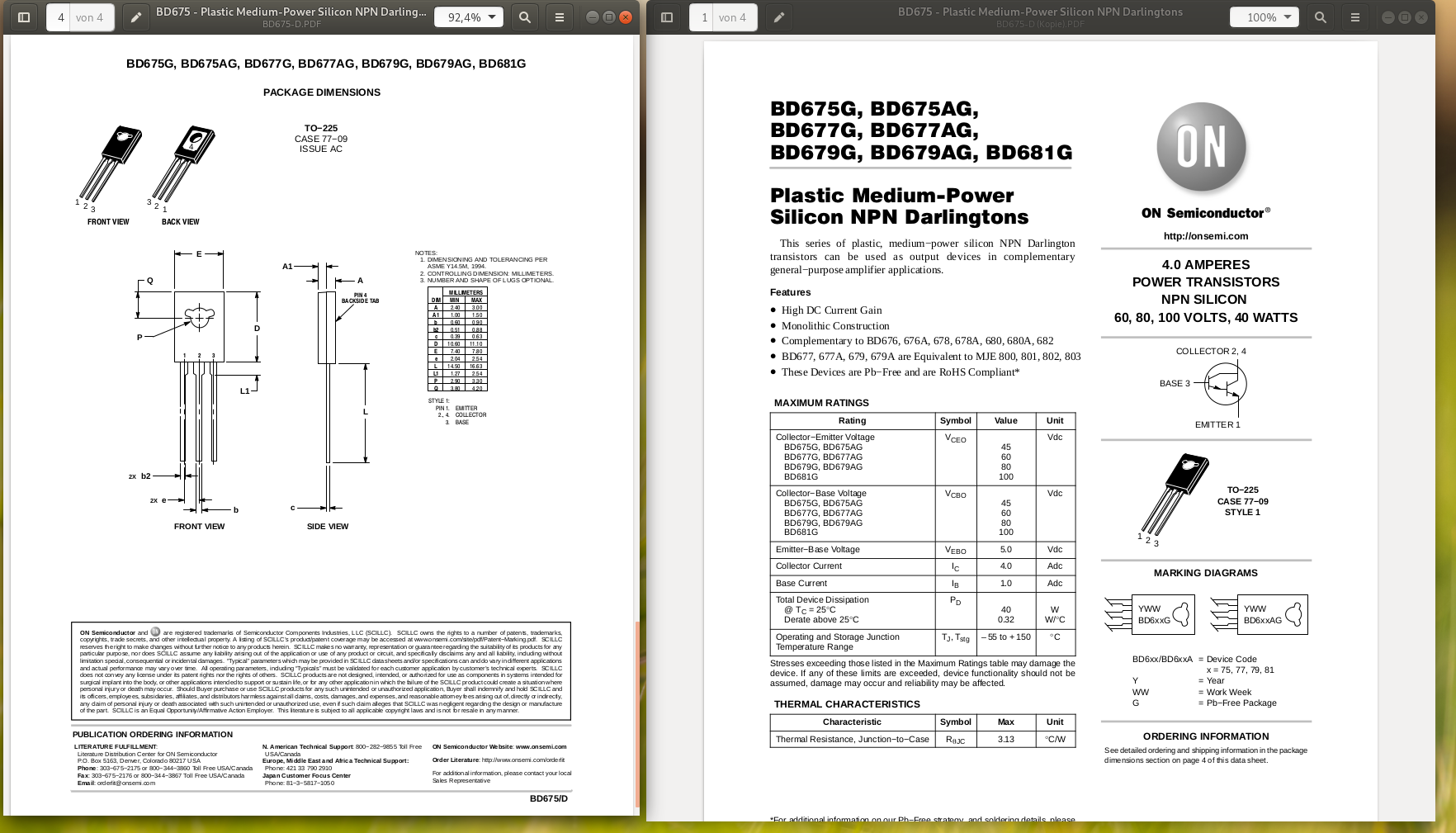This screenshot has width=1456, height=833.
Task: Click the BD675/D document number
Action: pos(549,798)
